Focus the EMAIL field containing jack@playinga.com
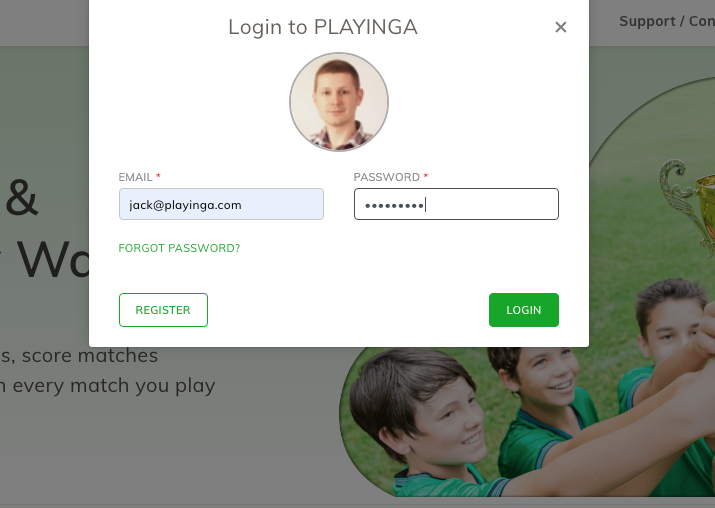Image resolution: width=715 pixels, height=508 pixels. click(221, 204)
